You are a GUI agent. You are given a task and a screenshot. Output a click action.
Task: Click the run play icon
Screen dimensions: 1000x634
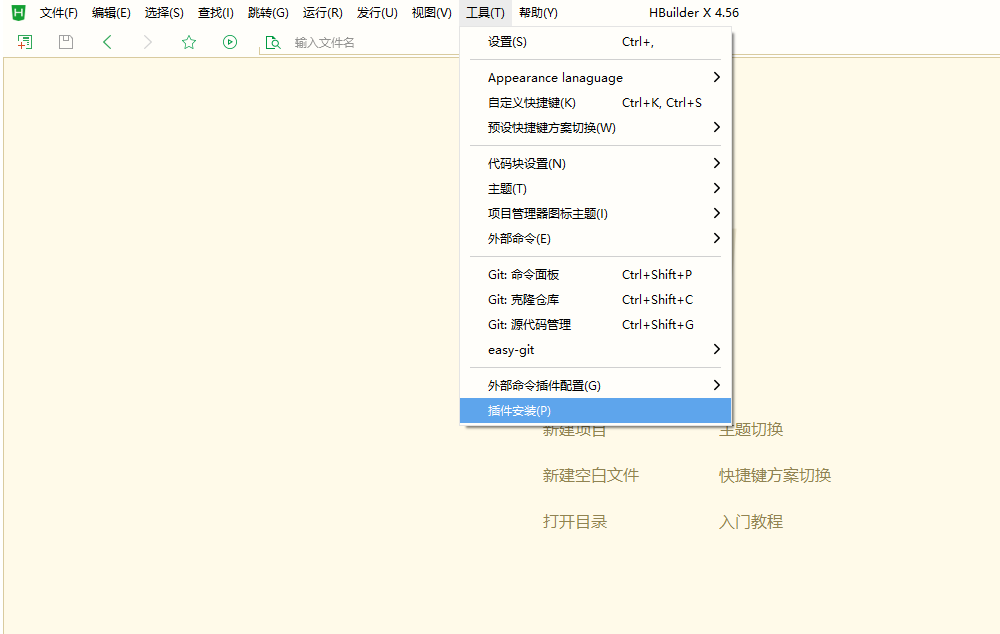pyautogui.click(x=230, y=42)
